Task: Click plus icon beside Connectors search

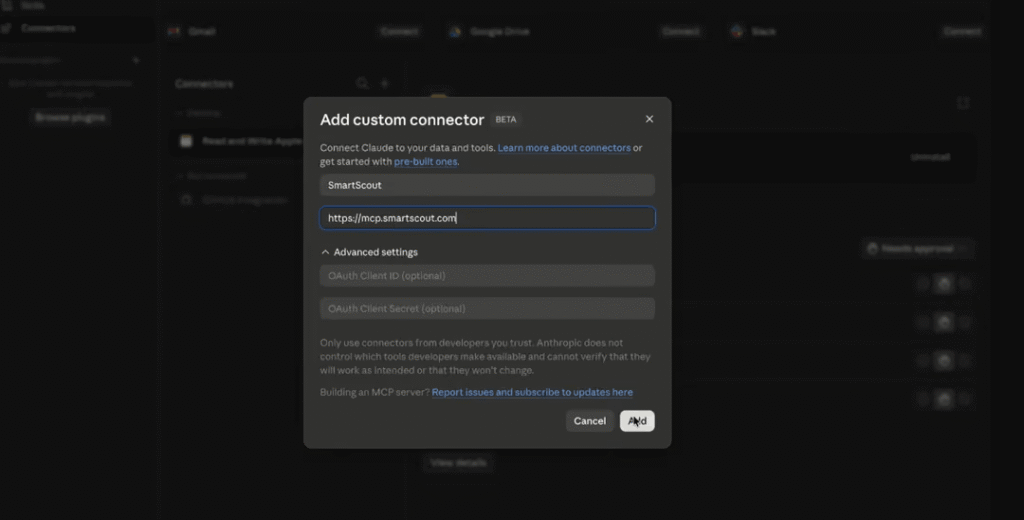Action: [x=385, y=84]
